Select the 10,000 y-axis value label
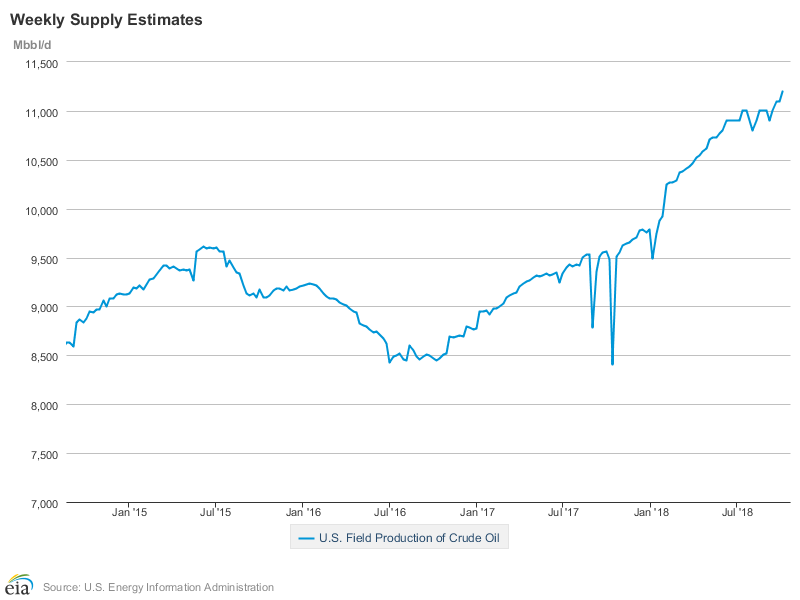This screenshot has width=800, height=600. [41, 210]
